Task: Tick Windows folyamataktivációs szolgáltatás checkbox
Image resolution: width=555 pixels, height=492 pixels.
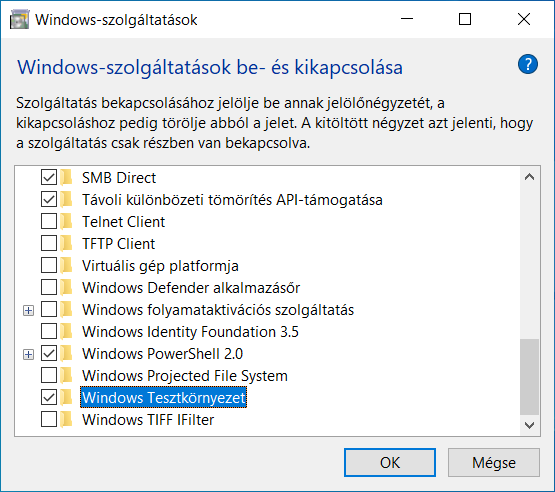Action: tap(49, 309)
